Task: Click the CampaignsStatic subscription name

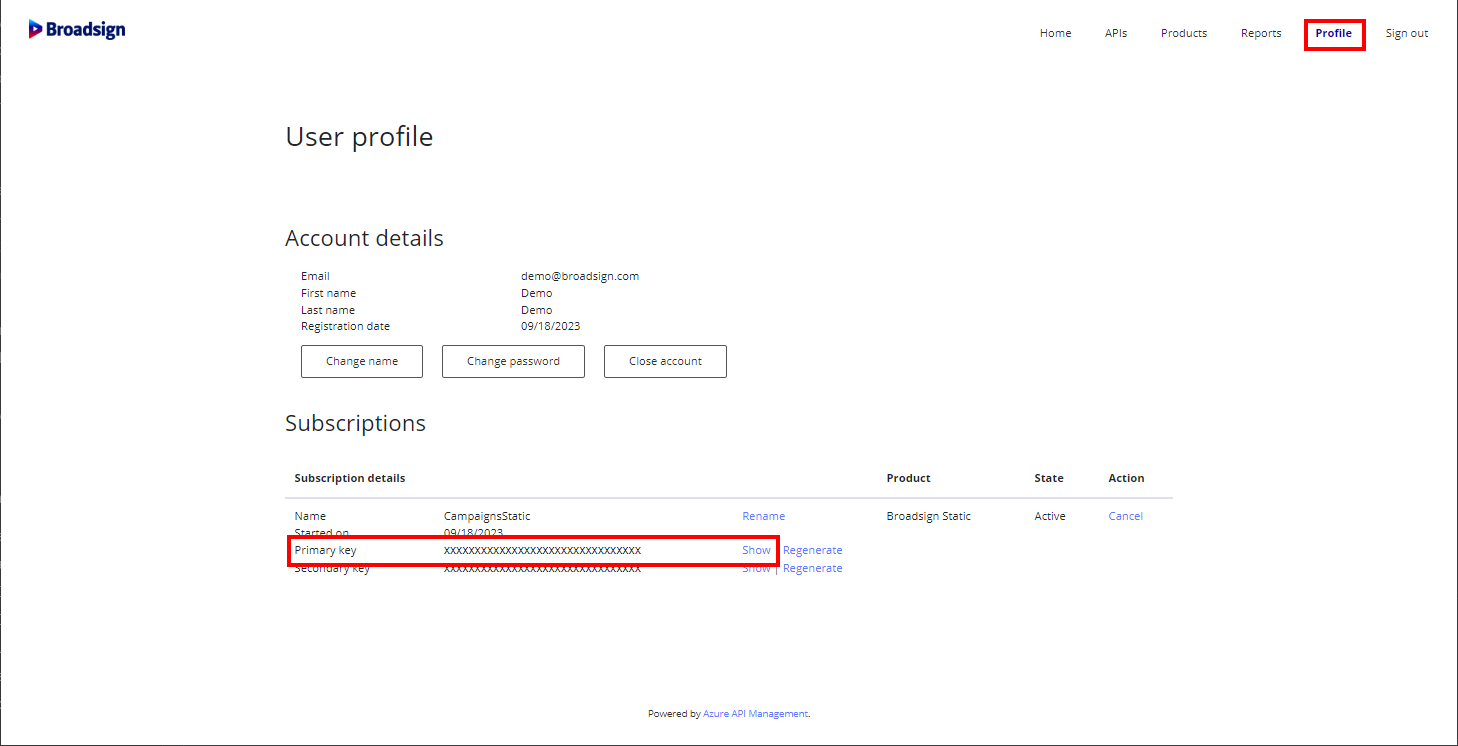Action: pos(487,516)
